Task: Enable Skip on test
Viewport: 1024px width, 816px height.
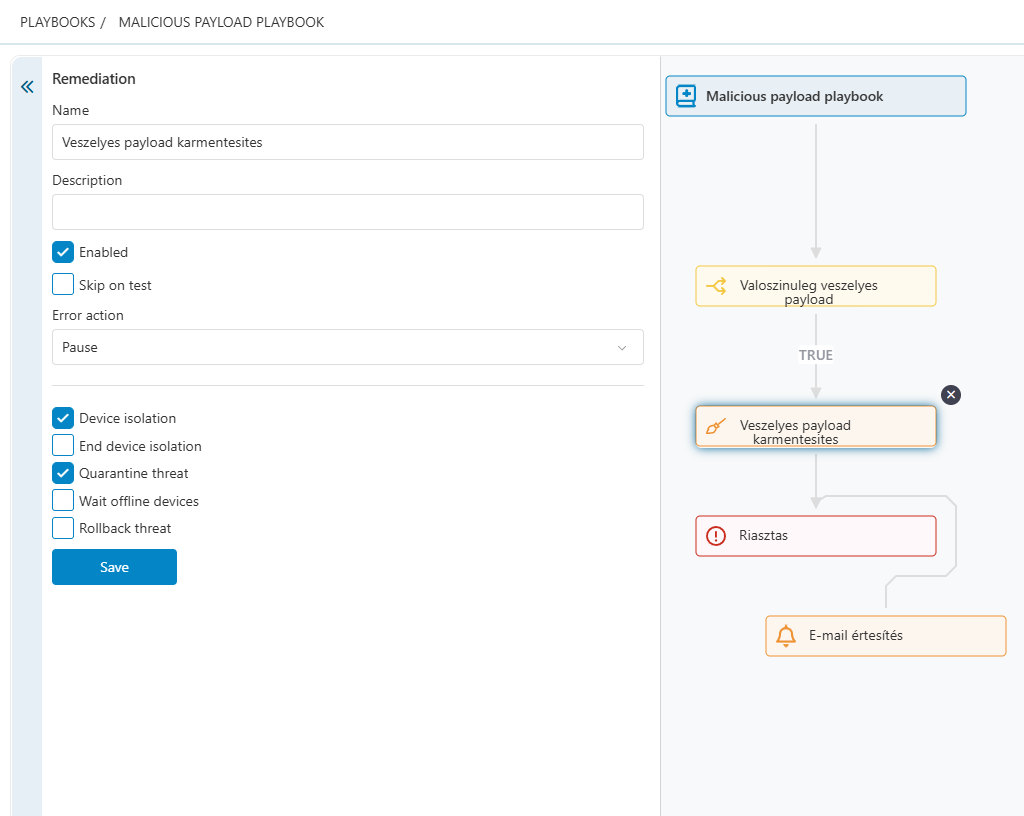Action: pos(63,284)
